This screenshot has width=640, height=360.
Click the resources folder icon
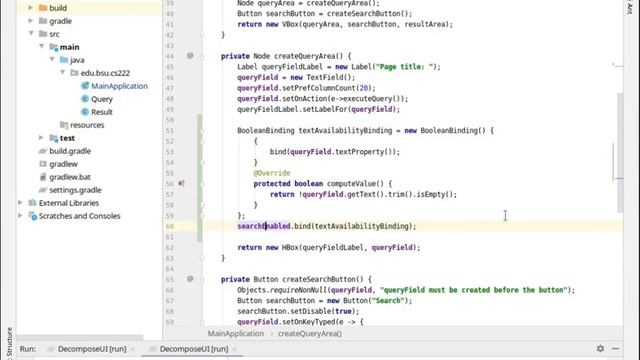(x=64, y=125)
